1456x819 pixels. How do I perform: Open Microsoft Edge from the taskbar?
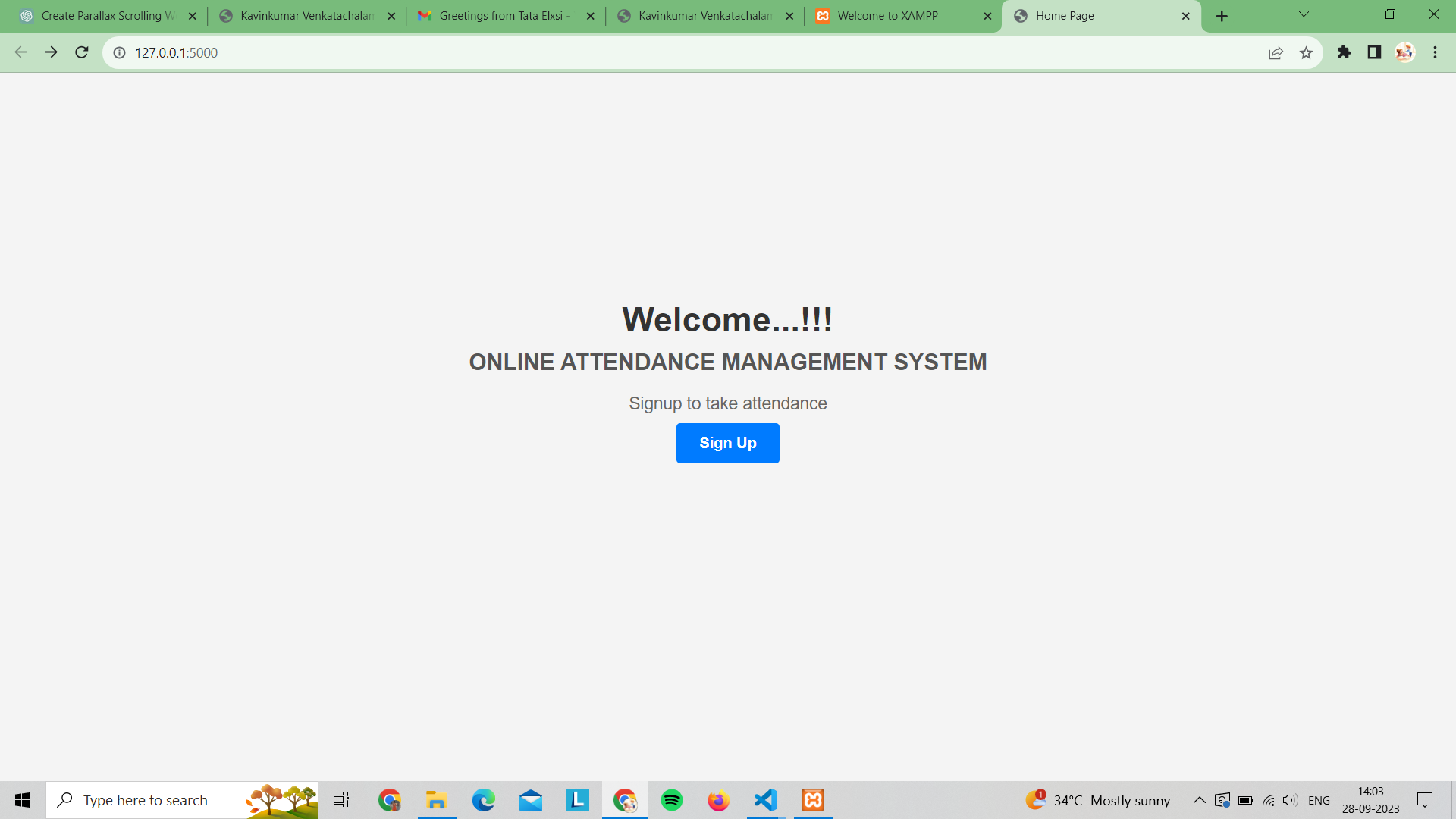[483, 799]
